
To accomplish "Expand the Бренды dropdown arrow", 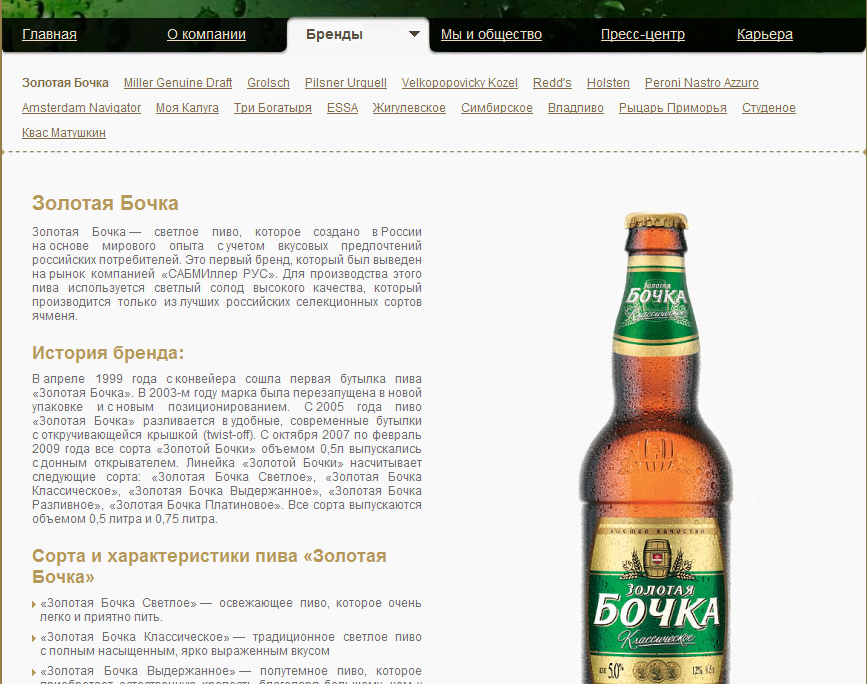I will tap(414, 34).
